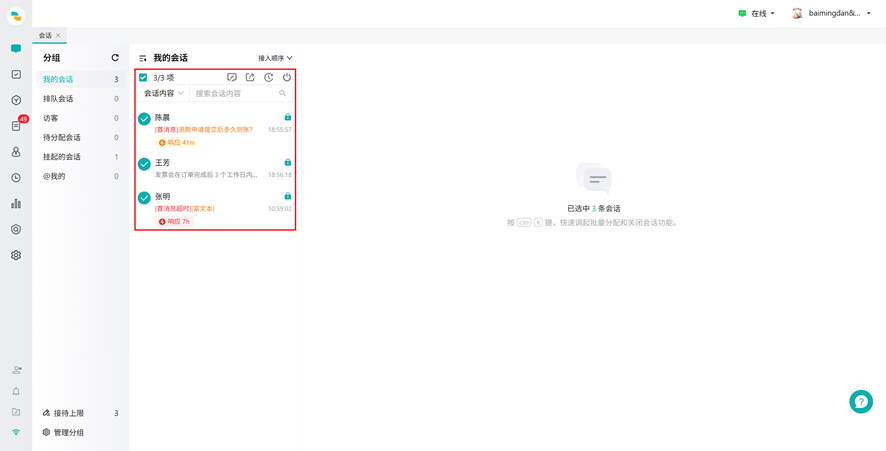Select the @我的 group
886x451 pixels.
(81, 176)
